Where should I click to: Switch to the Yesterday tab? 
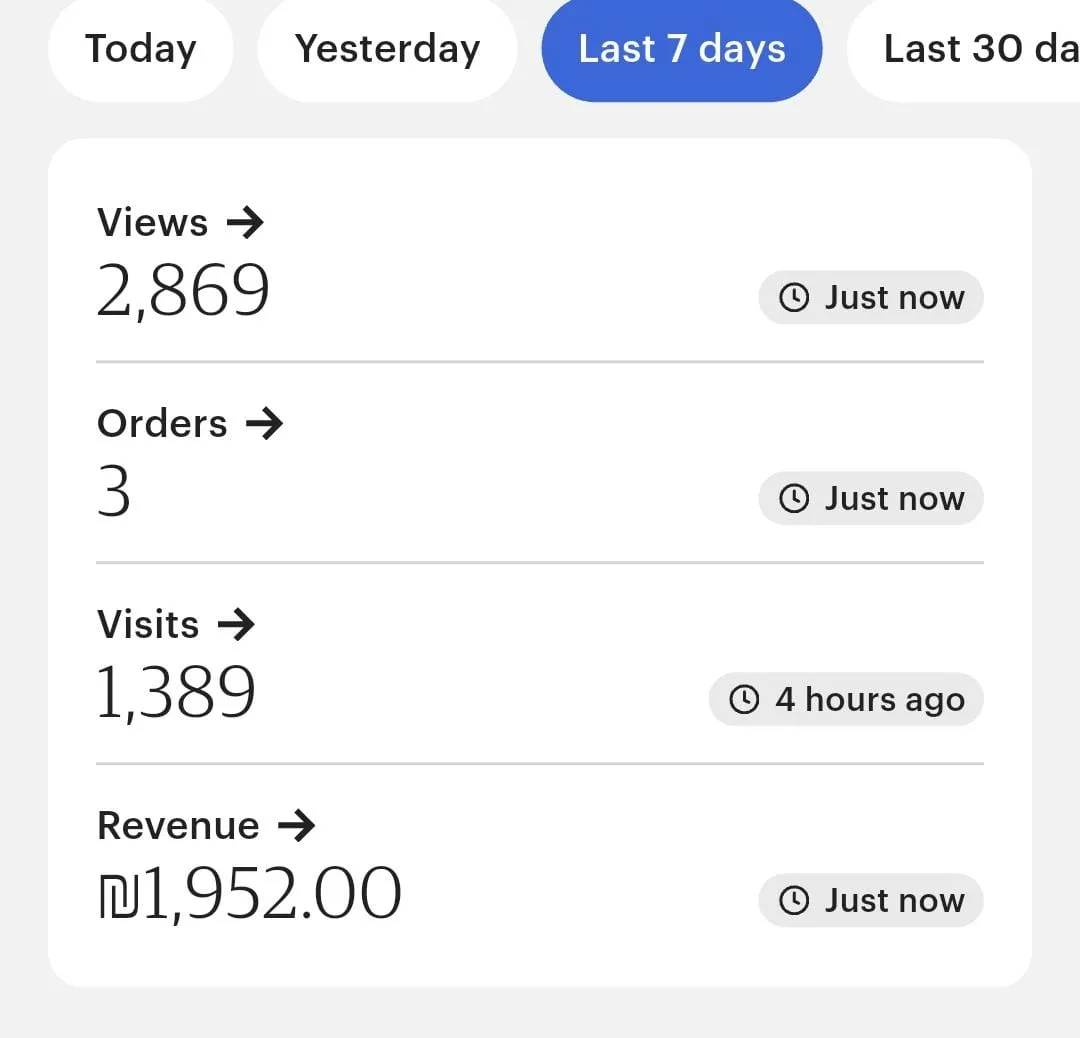coord(387,49)
